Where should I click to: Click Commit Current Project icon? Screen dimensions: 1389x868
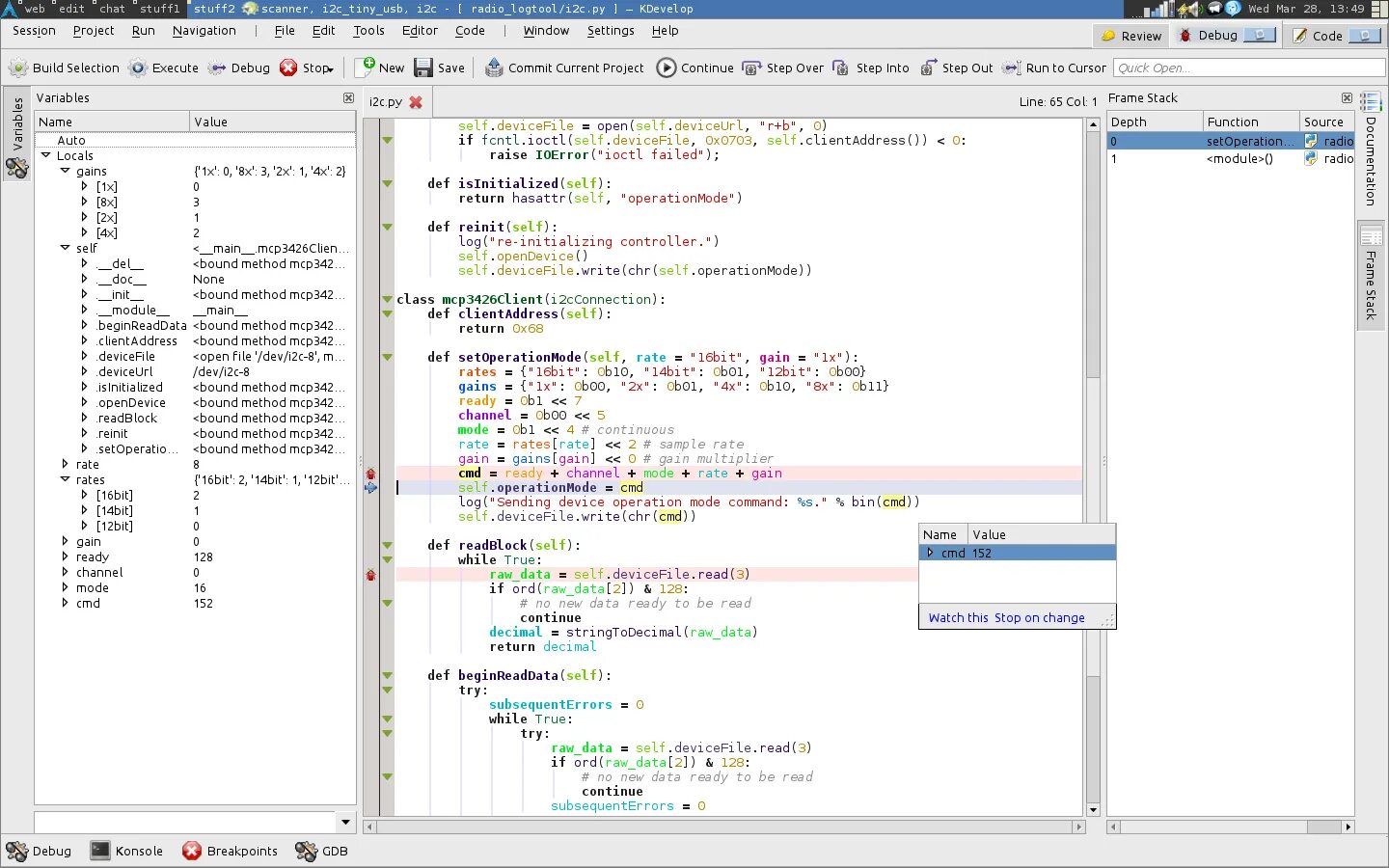pyautogui.click(x=494, y=68)
